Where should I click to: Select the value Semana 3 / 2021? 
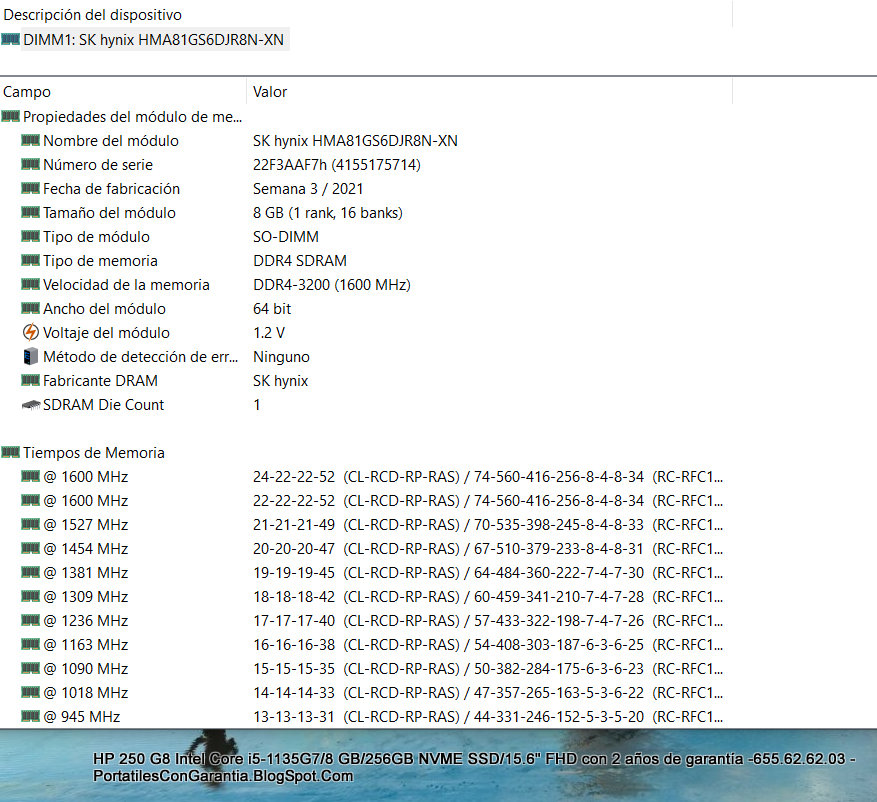308,188
